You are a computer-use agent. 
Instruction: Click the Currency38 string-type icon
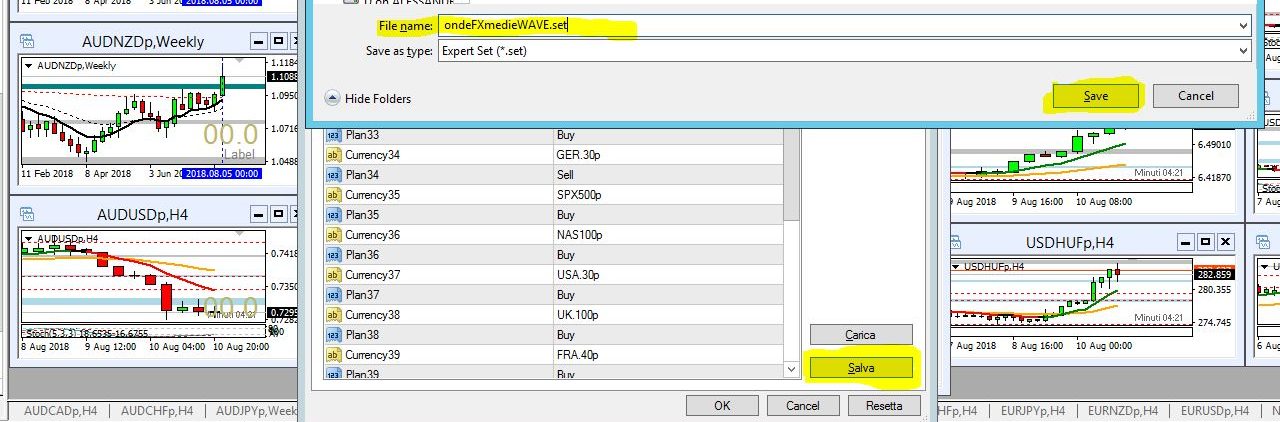334,315
